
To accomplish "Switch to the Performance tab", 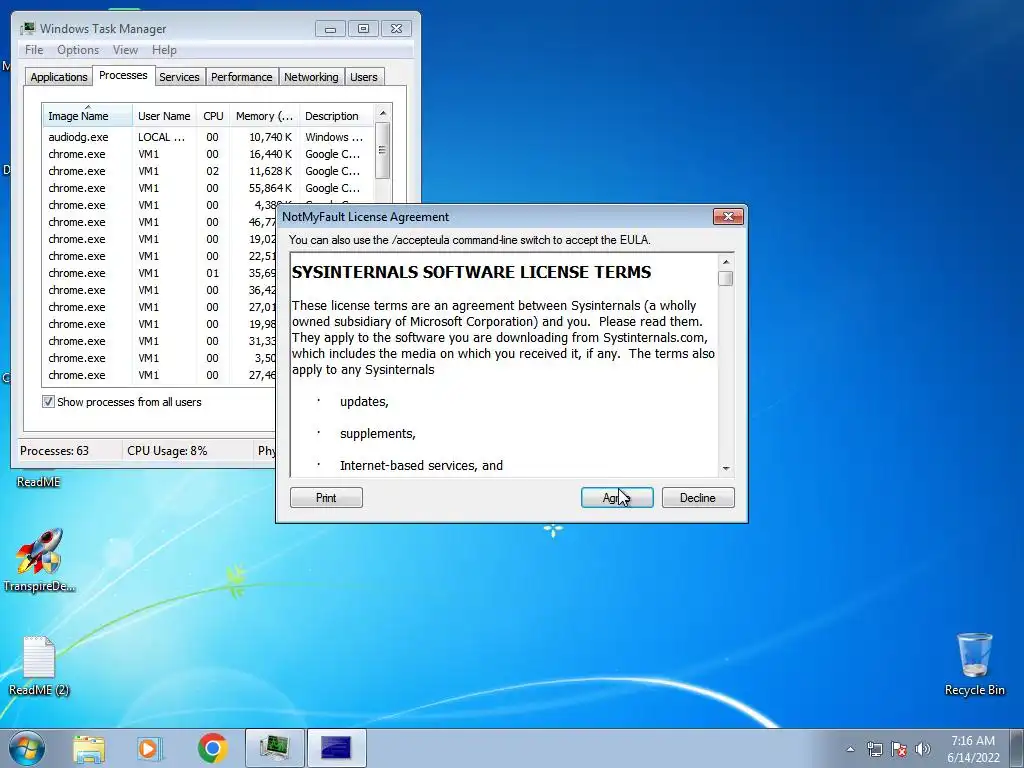I will 241,77.
